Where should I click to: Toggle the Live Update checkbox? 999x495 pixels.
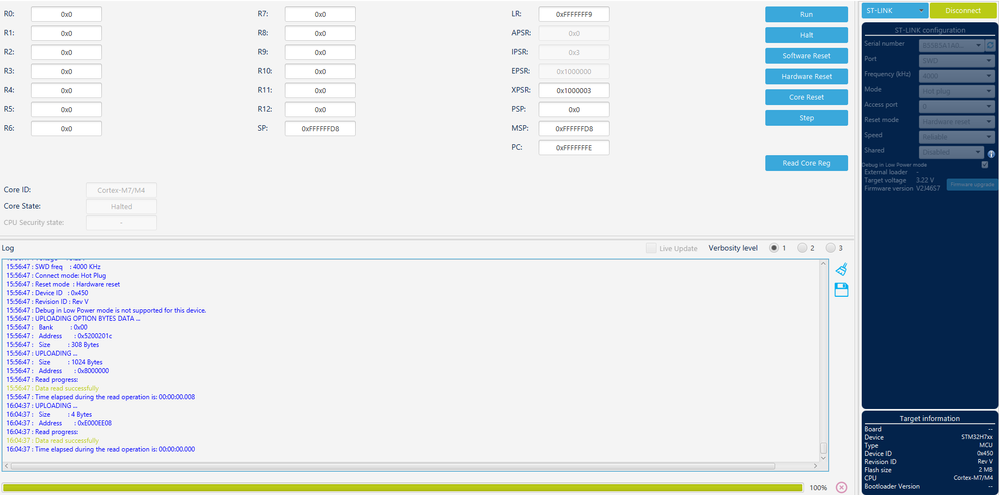click(x=650, y=248)
